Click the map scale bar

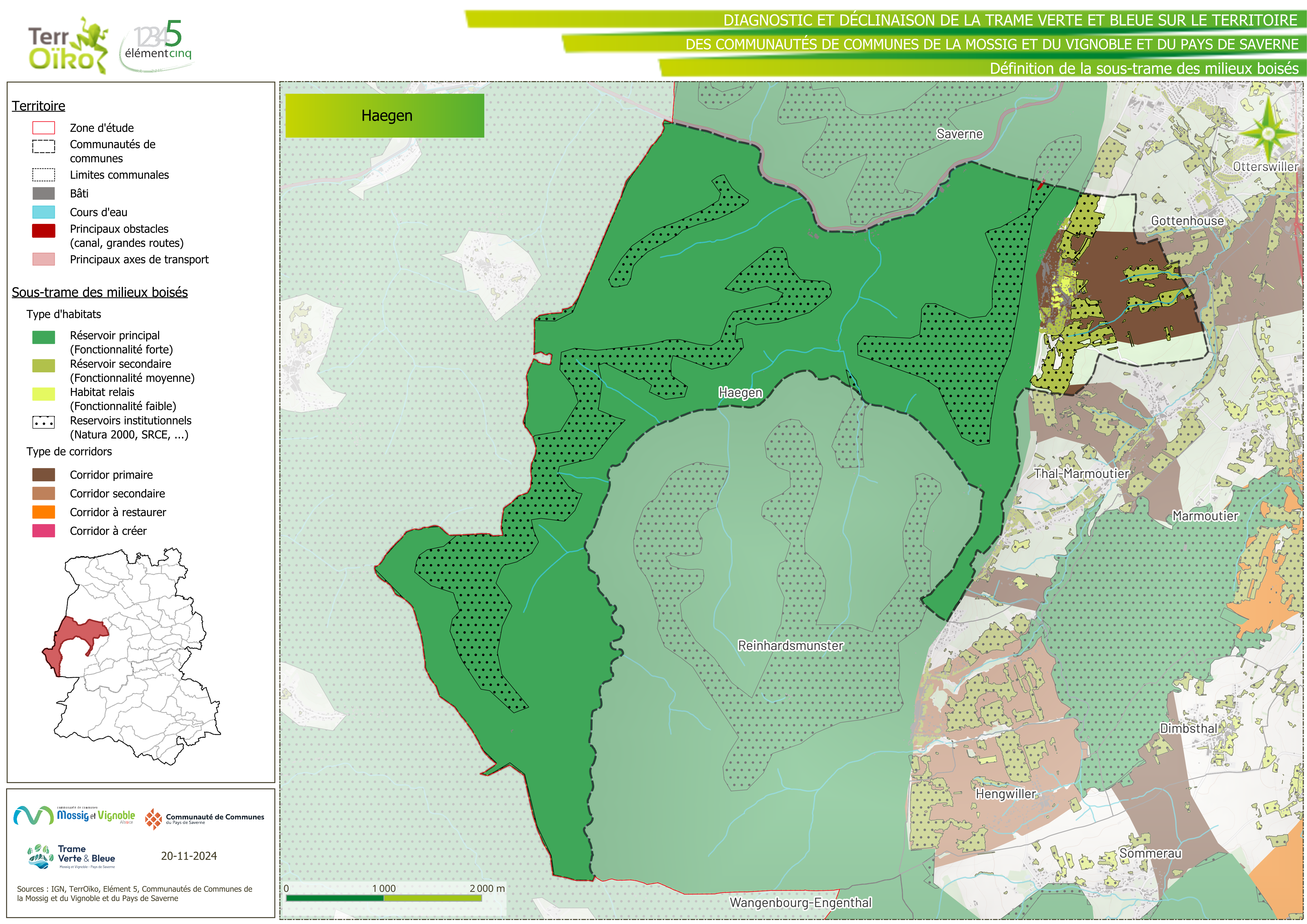(x=384, y=898)
